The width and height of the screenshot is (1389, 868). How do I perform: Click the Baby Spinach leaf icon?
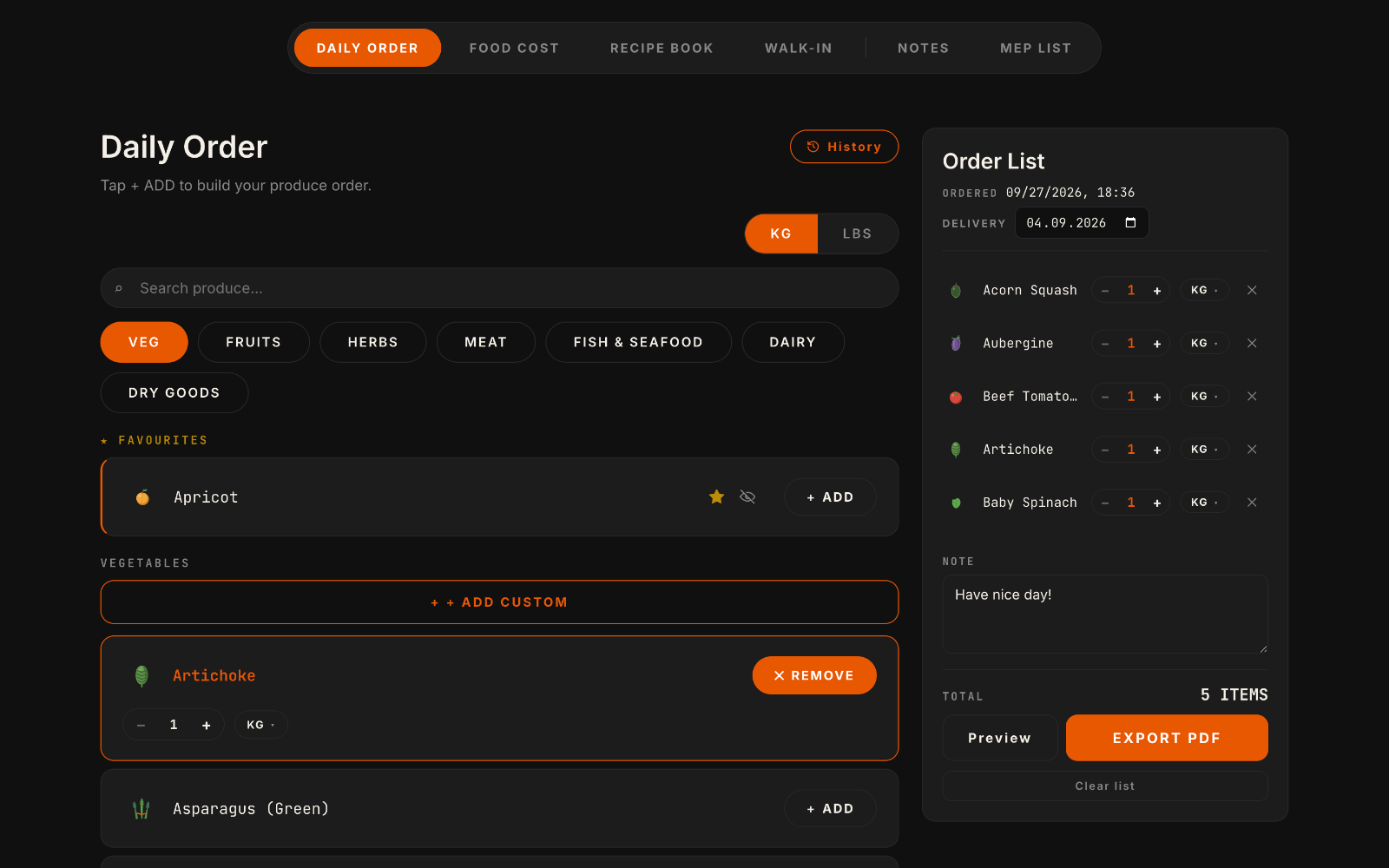tap(956, 503)
